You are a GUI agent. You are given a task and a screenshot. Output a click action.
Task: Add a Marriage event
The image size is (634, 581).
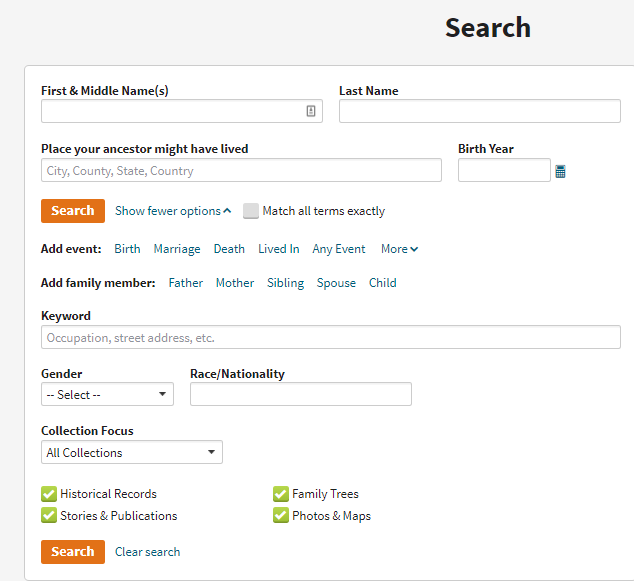tap(177, 249)
